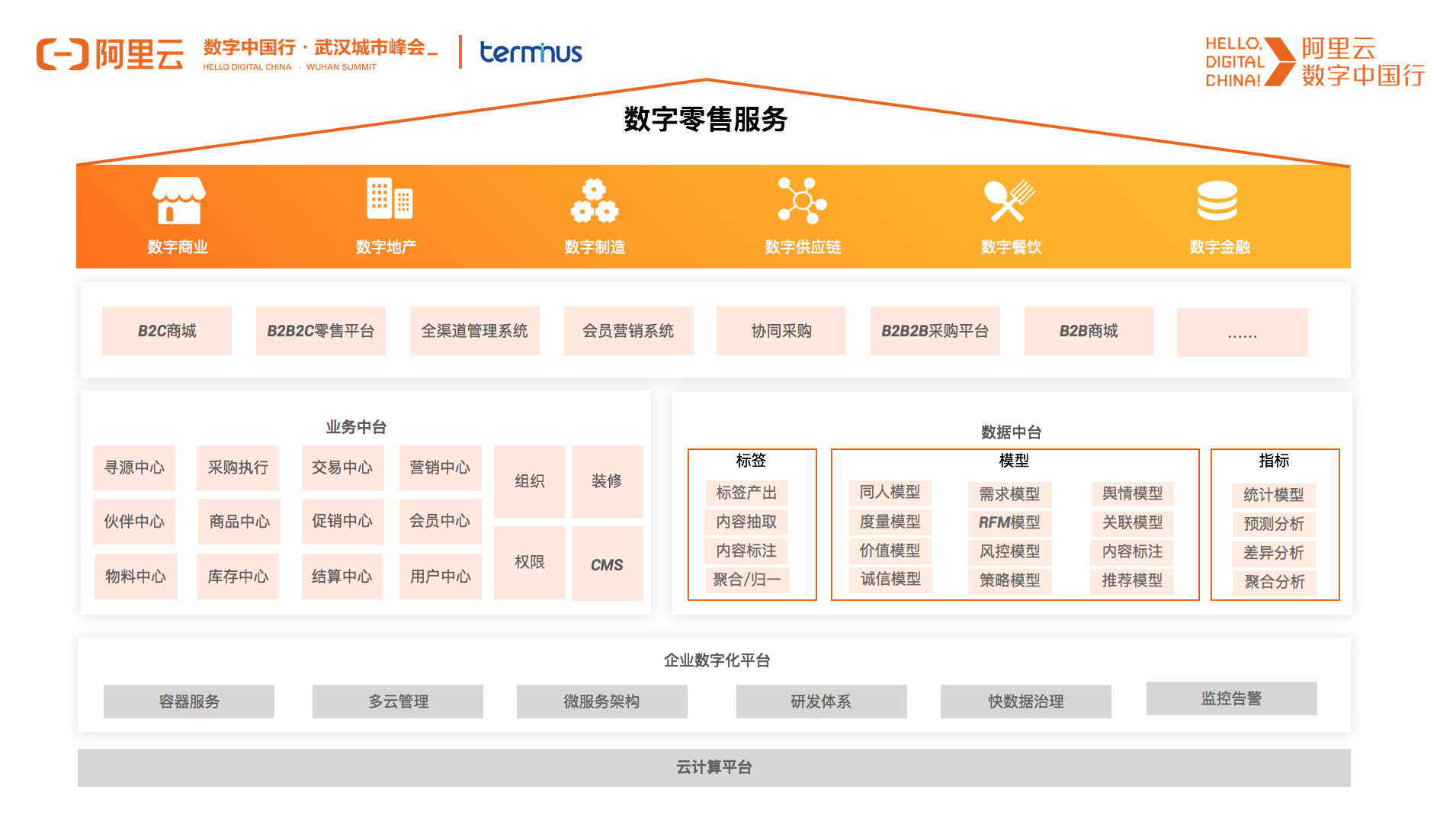Click the 会员中心 block

click(x=441, y=521)
